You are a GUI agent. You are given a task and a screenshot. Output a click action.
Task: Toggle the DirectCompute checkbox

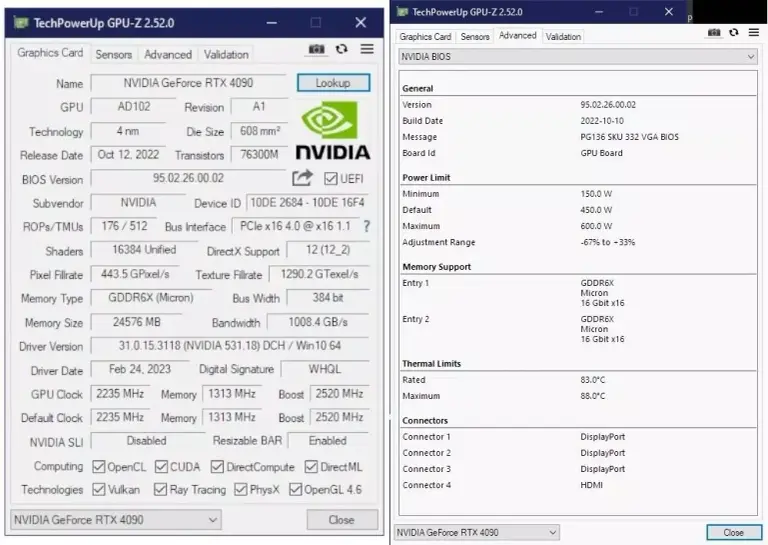tap(217, 467)
